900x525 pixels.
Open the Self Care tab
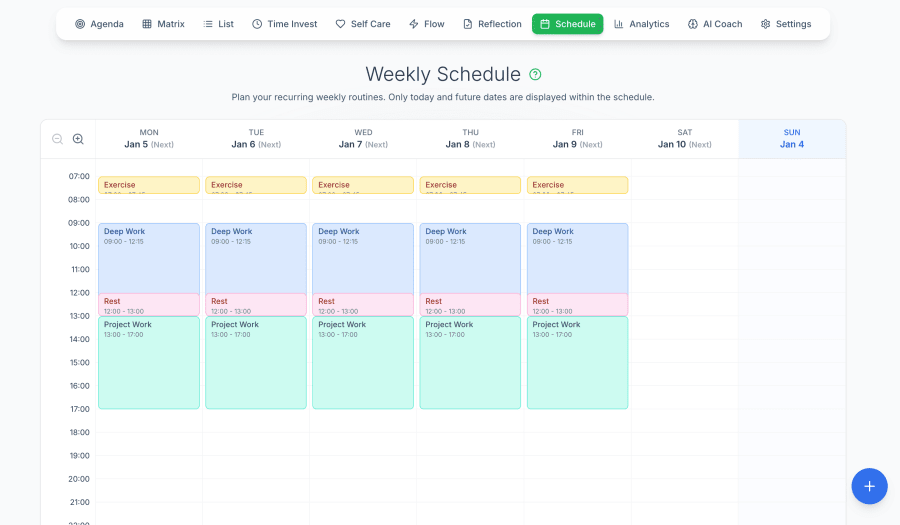pyautogui.click(x=363, y=24)
